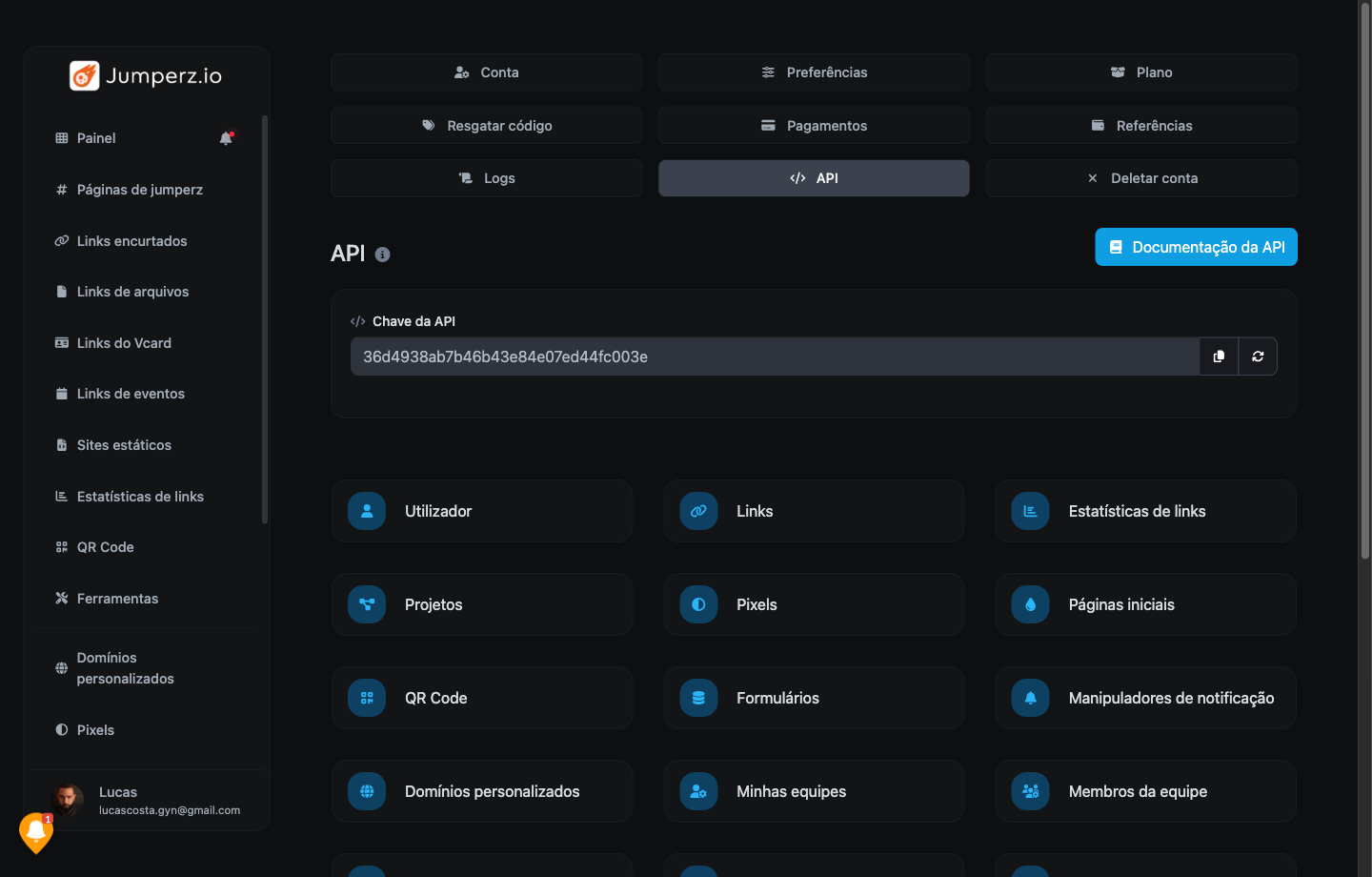Click the API key text field

tap(775, 357)
